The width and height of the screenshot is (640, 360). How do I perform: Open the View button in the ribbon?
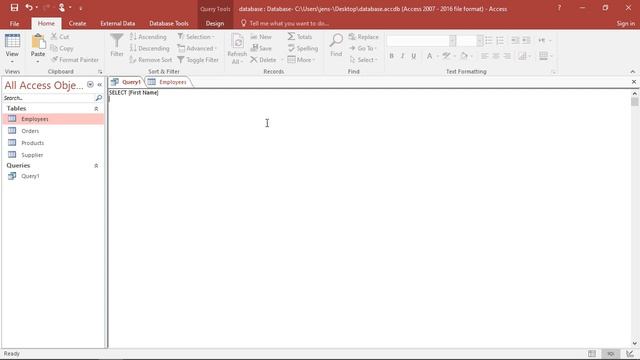12,49
